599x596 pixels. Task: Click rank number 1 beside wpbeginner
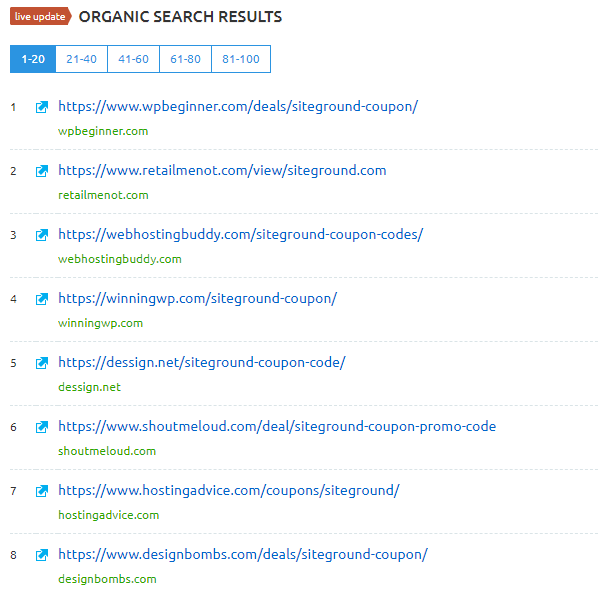tap(13, 107)
